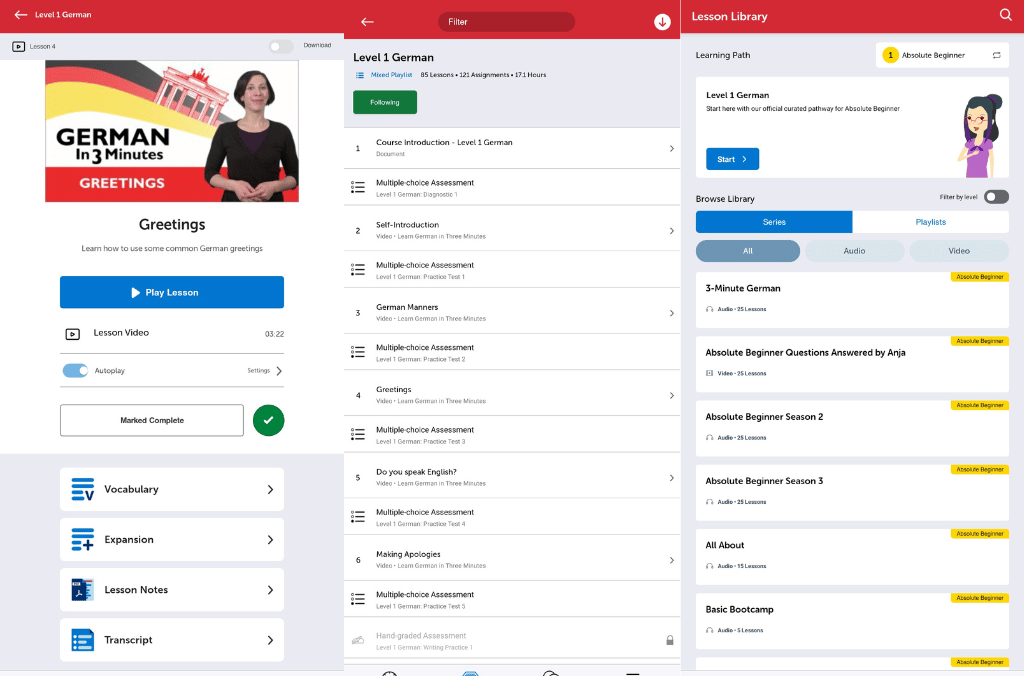Enable the Download toggle switch

click(x=281, y=46)
